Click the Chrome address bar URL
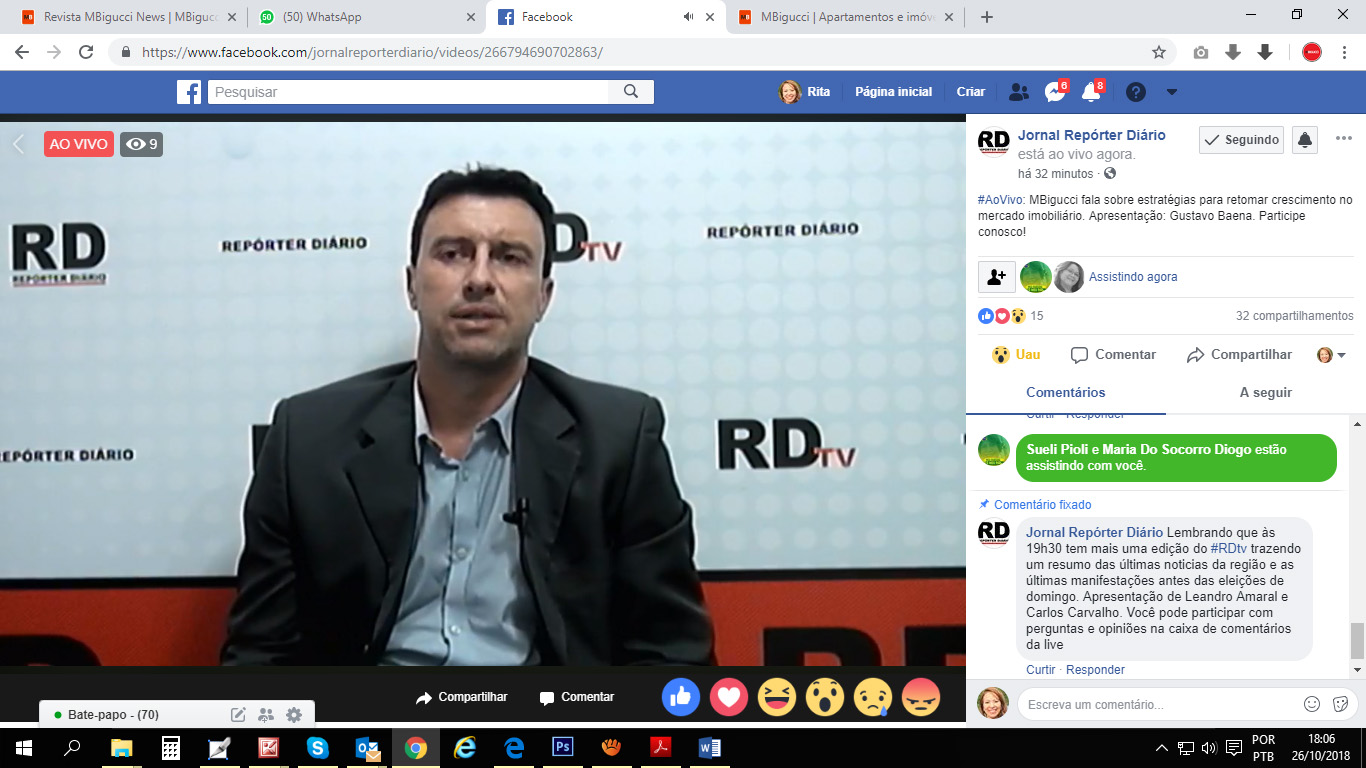The image size is (1366, 768). pos(372,52)
